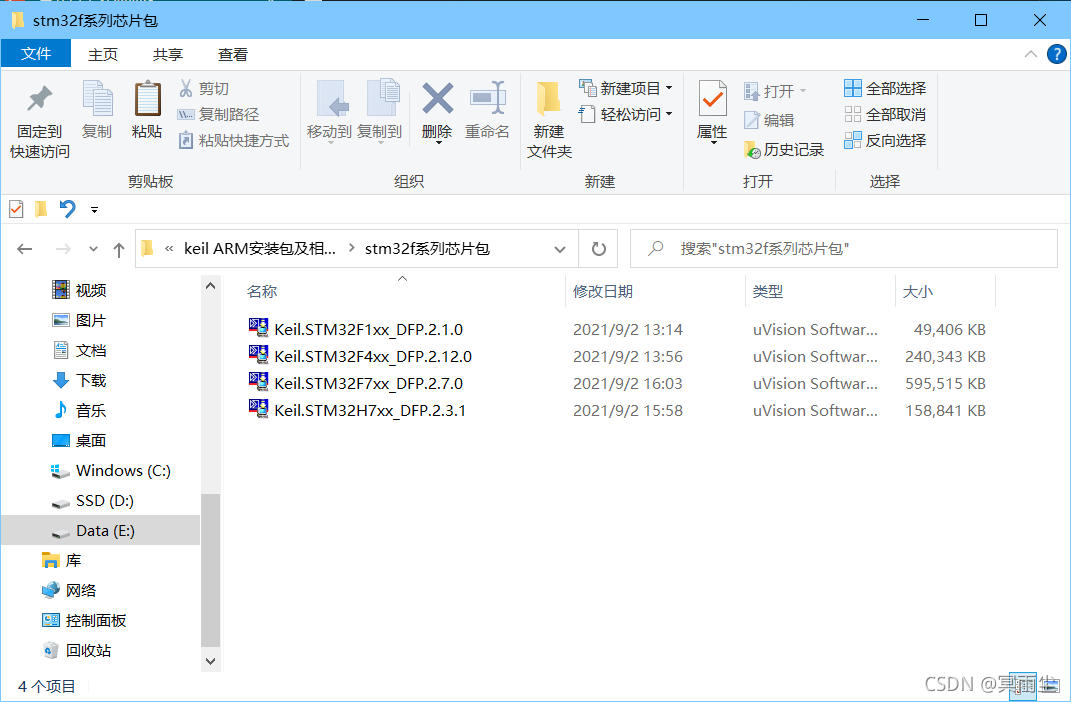Switch to Home (主页) tab

pyautogui.click(x=103, y=55)
